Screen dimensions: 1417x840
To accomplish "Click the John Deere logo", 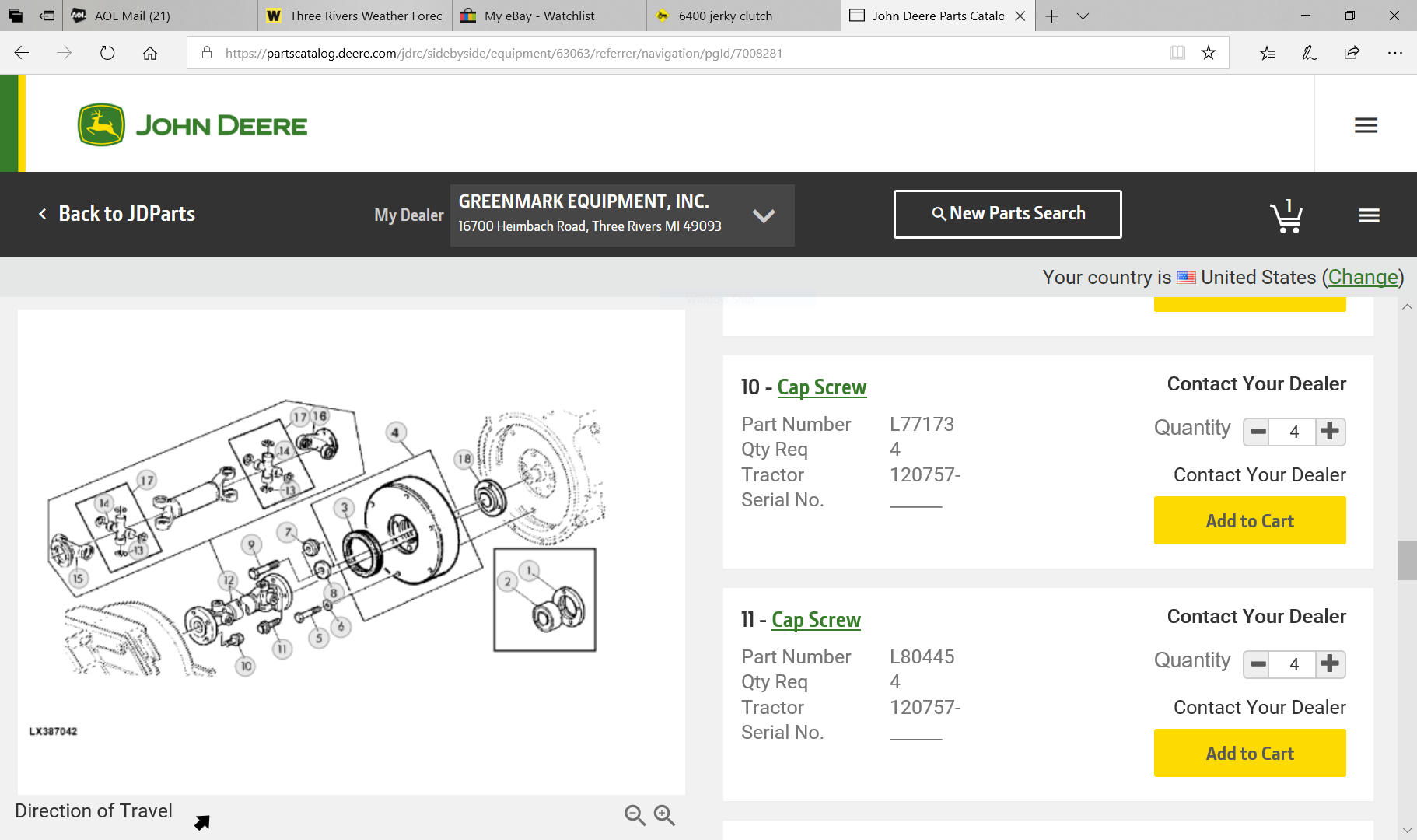I will [192, 125].
